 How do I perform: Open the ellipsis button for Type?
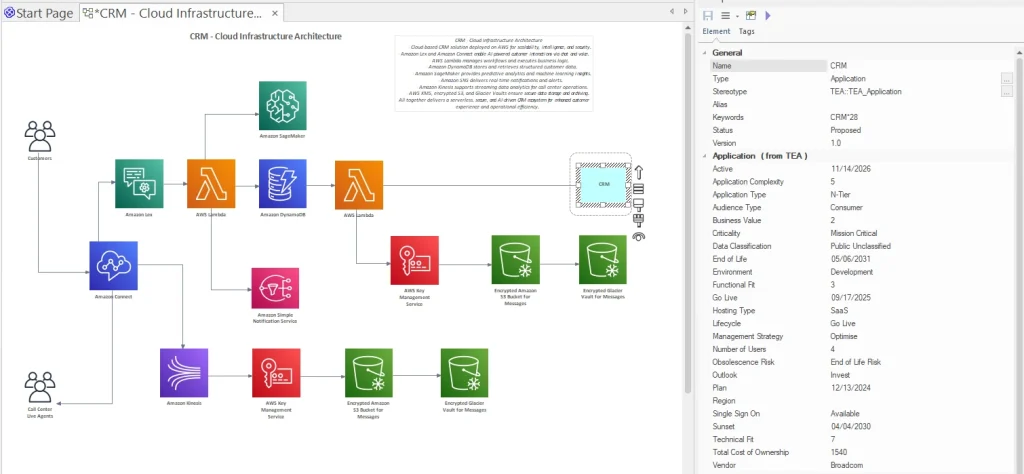pyautogui.click(x=1006, y=78)
